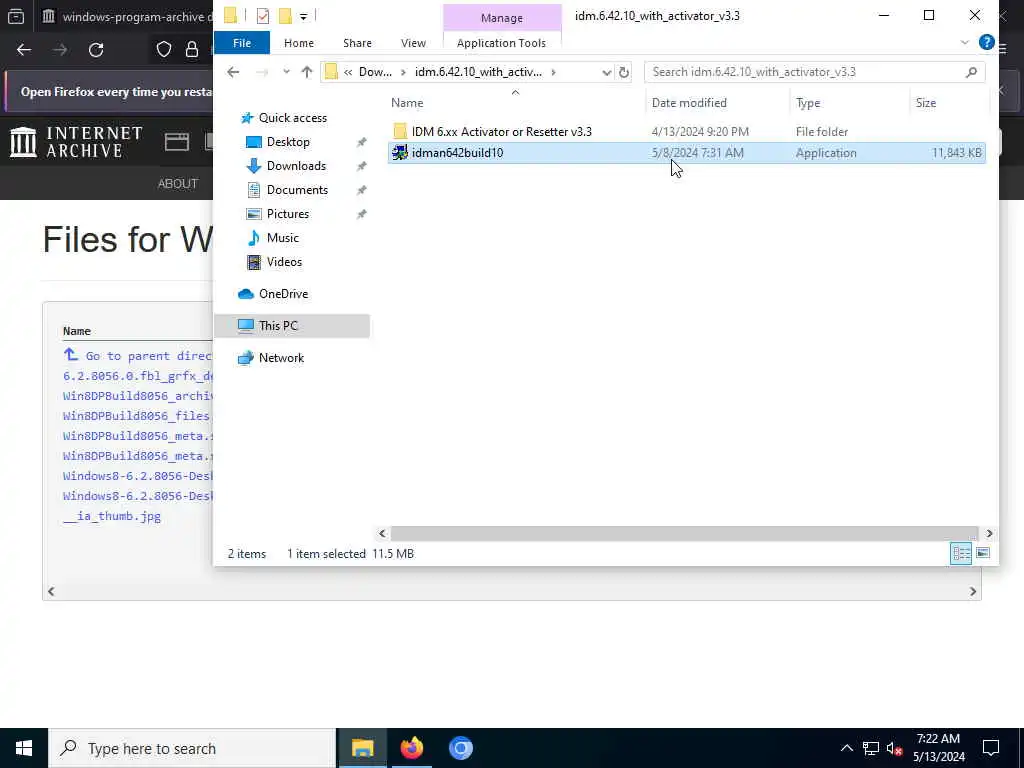The width and height of the screenshot is (1024, 768).
Task: Select OneDrive in the navigation pane
Action: point(283,294)
